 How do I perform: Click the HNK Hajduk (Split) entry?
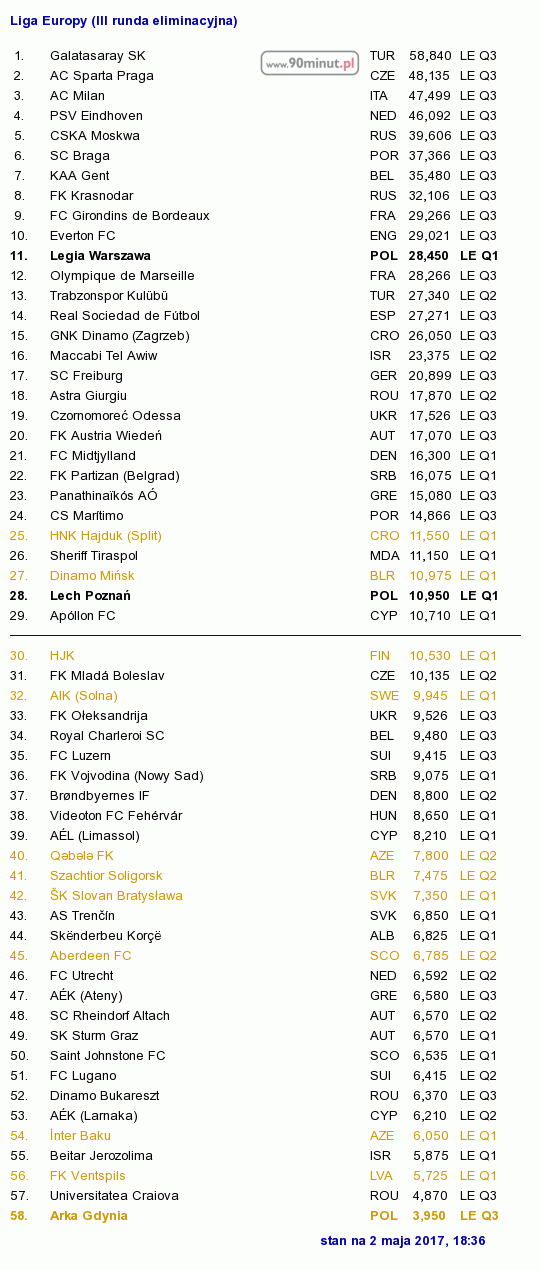(x=105, y=536)
